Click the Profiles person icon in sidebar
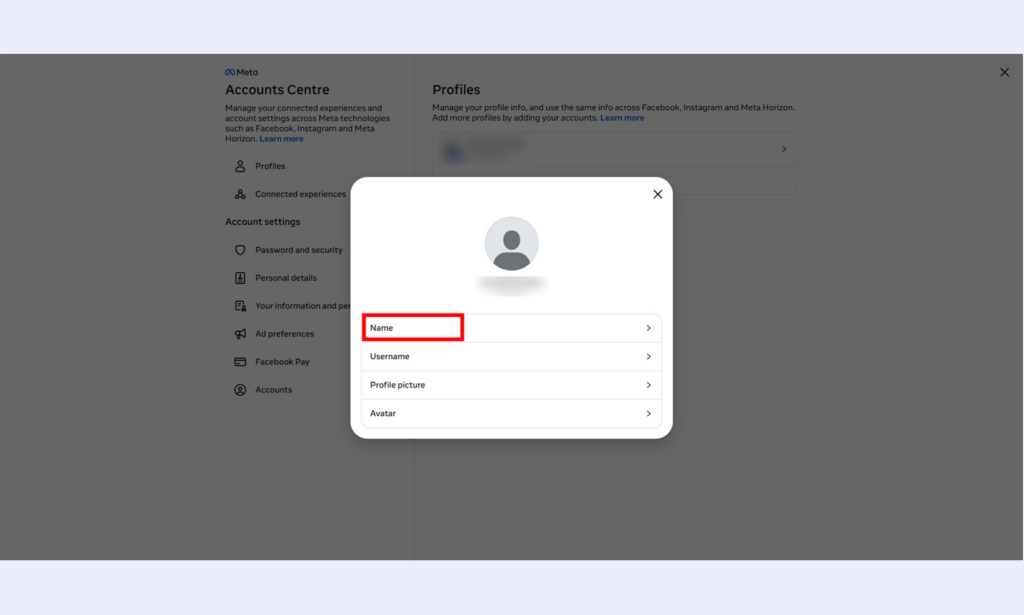 (x=240, y=166)
